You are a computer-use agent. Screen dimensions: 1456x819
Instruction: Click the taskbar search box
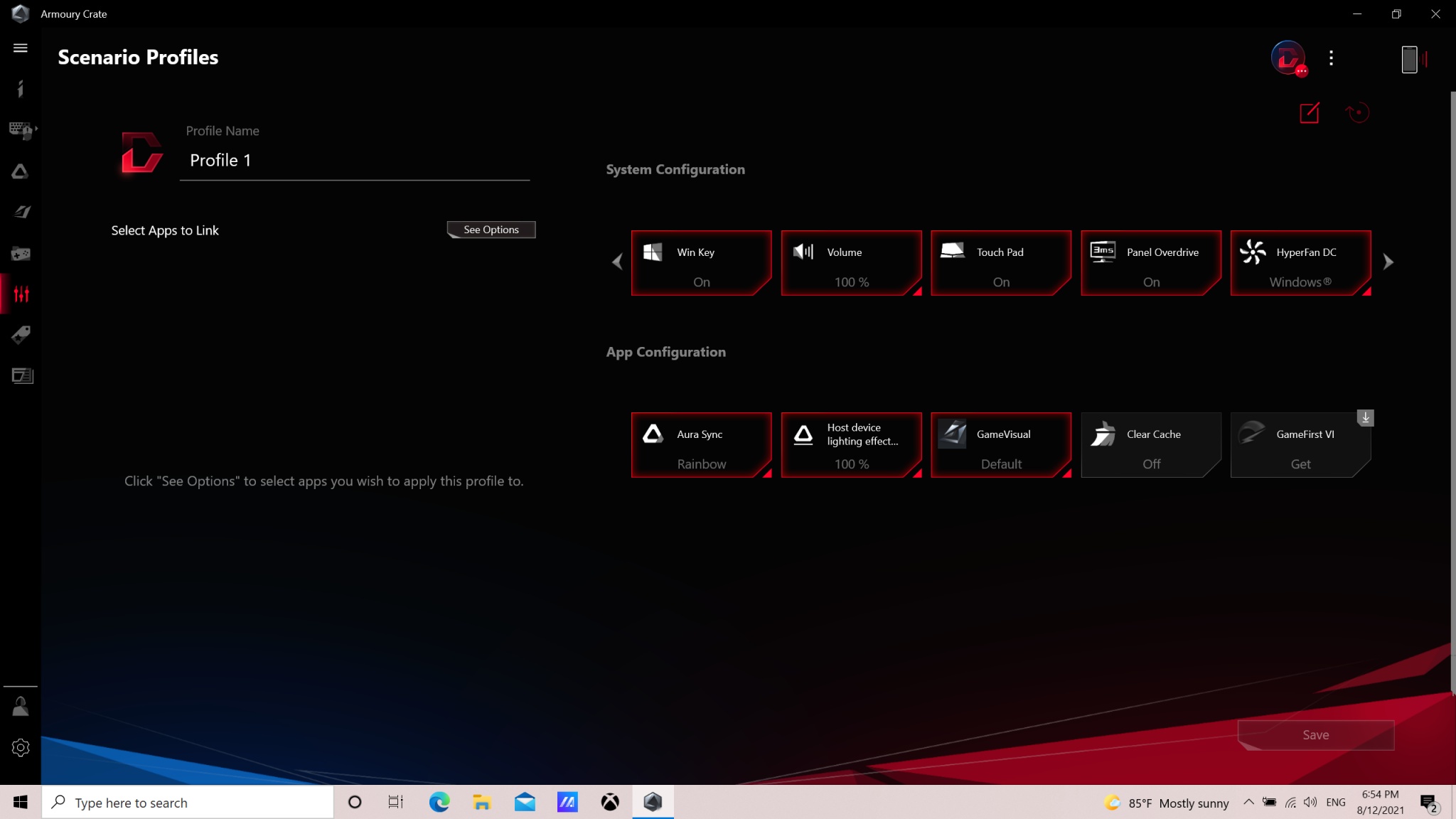pyautogui.click(x=188, y=803)
